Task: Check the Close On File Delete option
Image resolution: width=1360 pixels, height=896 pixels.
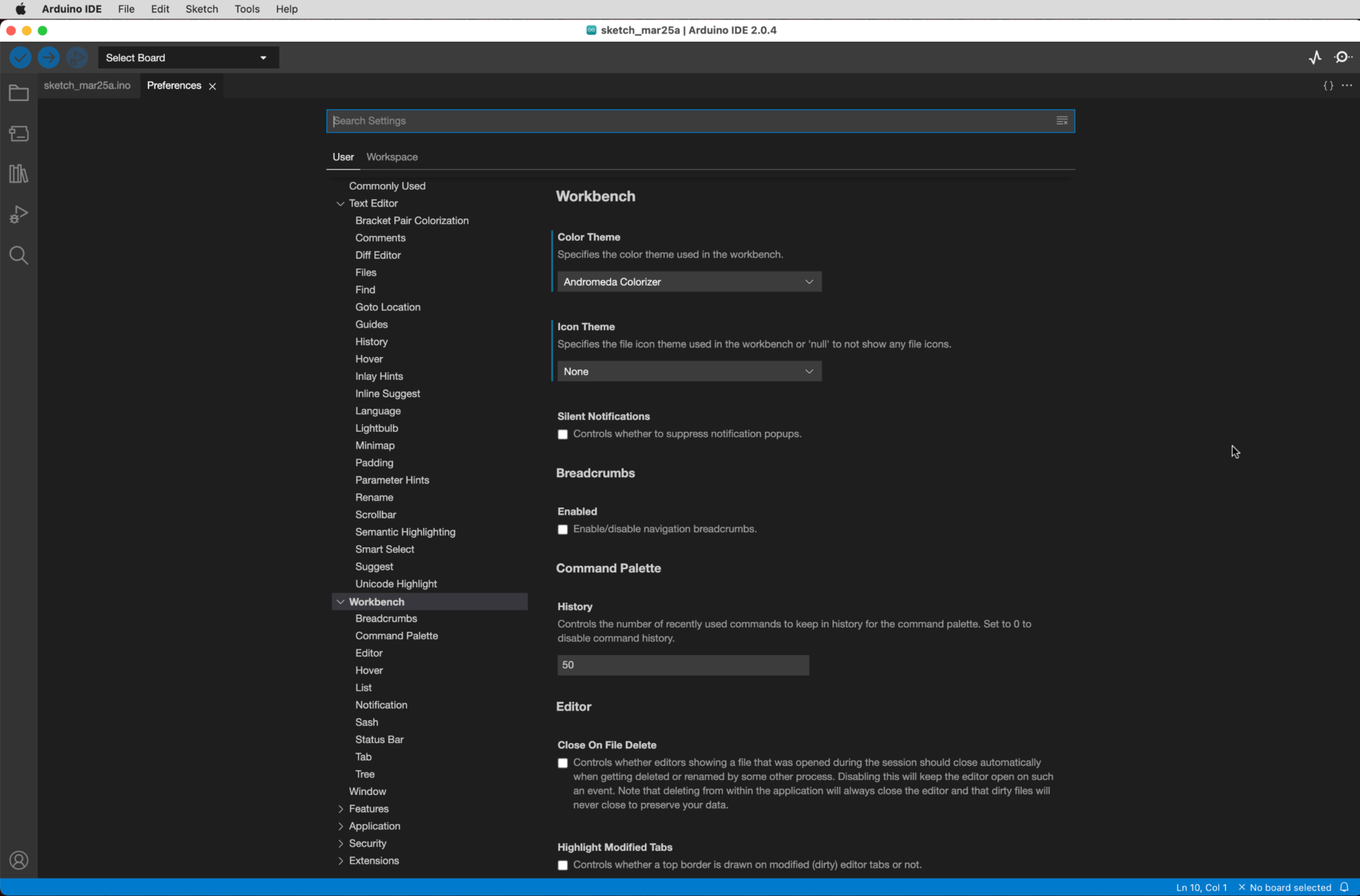Action: [x=563, y=763]
